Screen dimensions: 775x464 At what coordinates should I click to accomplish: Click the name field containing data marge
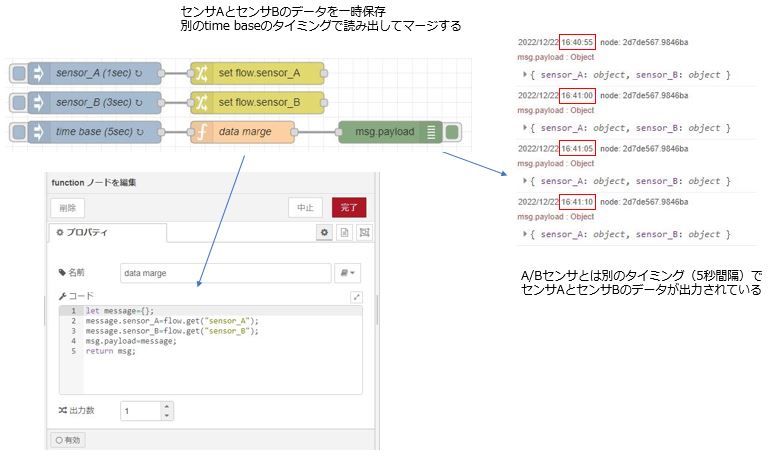coord(224,272)
